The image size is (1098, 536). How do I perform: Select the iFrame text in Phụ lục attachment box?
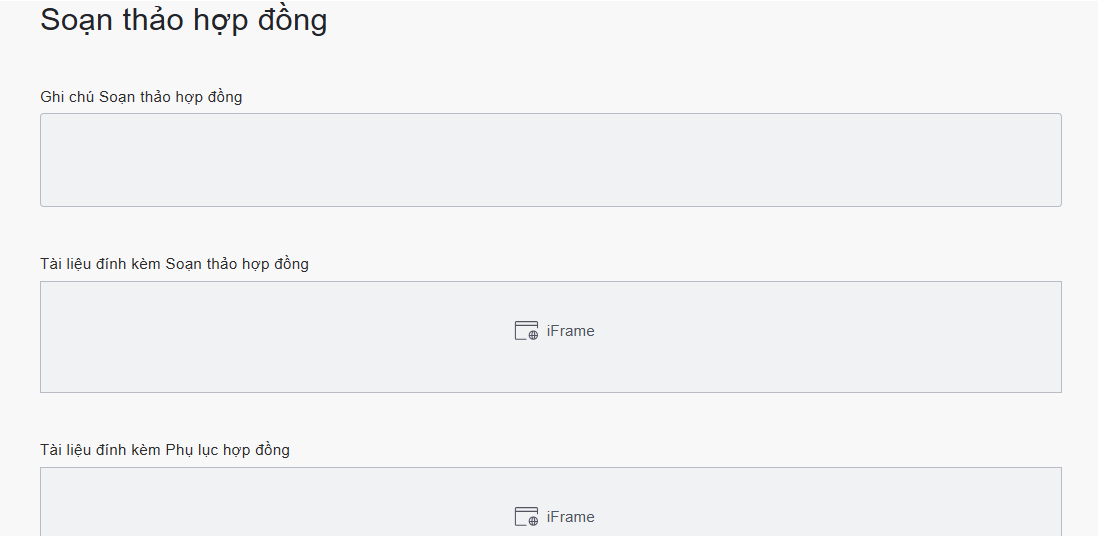[571, 517]
